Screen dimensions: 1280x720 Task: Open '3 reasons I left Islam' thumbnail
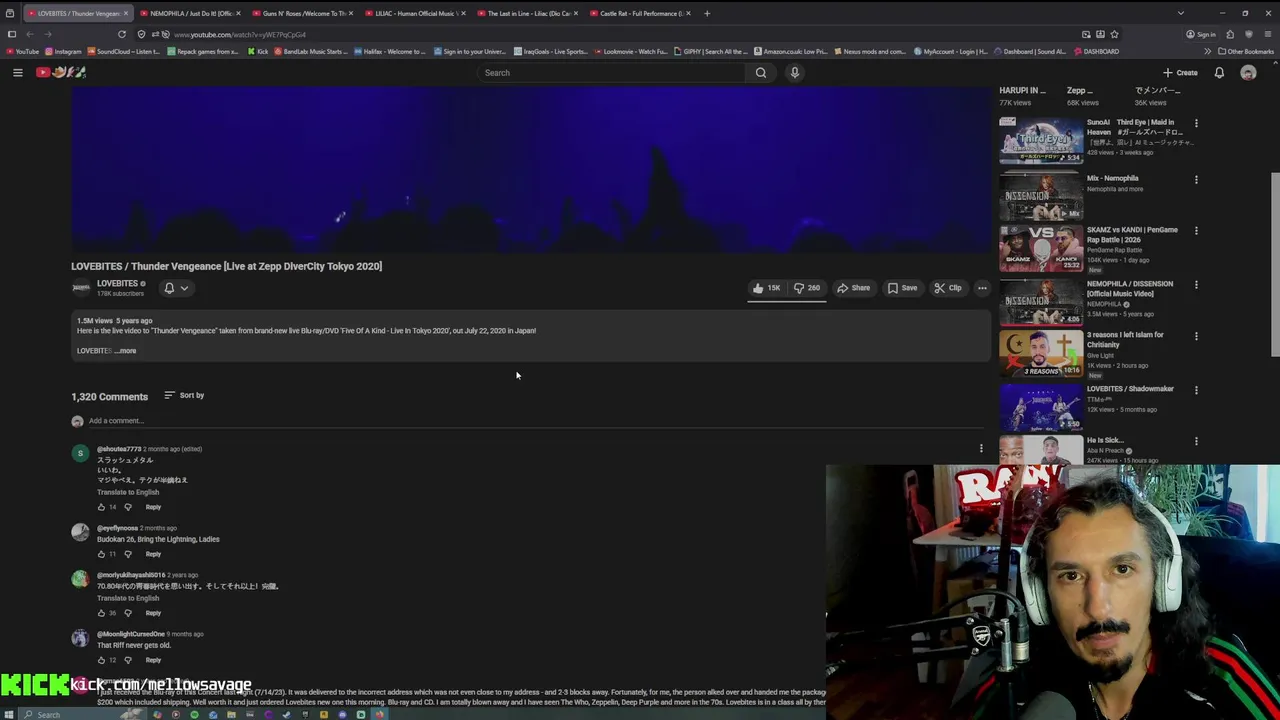pos(1041,354)
